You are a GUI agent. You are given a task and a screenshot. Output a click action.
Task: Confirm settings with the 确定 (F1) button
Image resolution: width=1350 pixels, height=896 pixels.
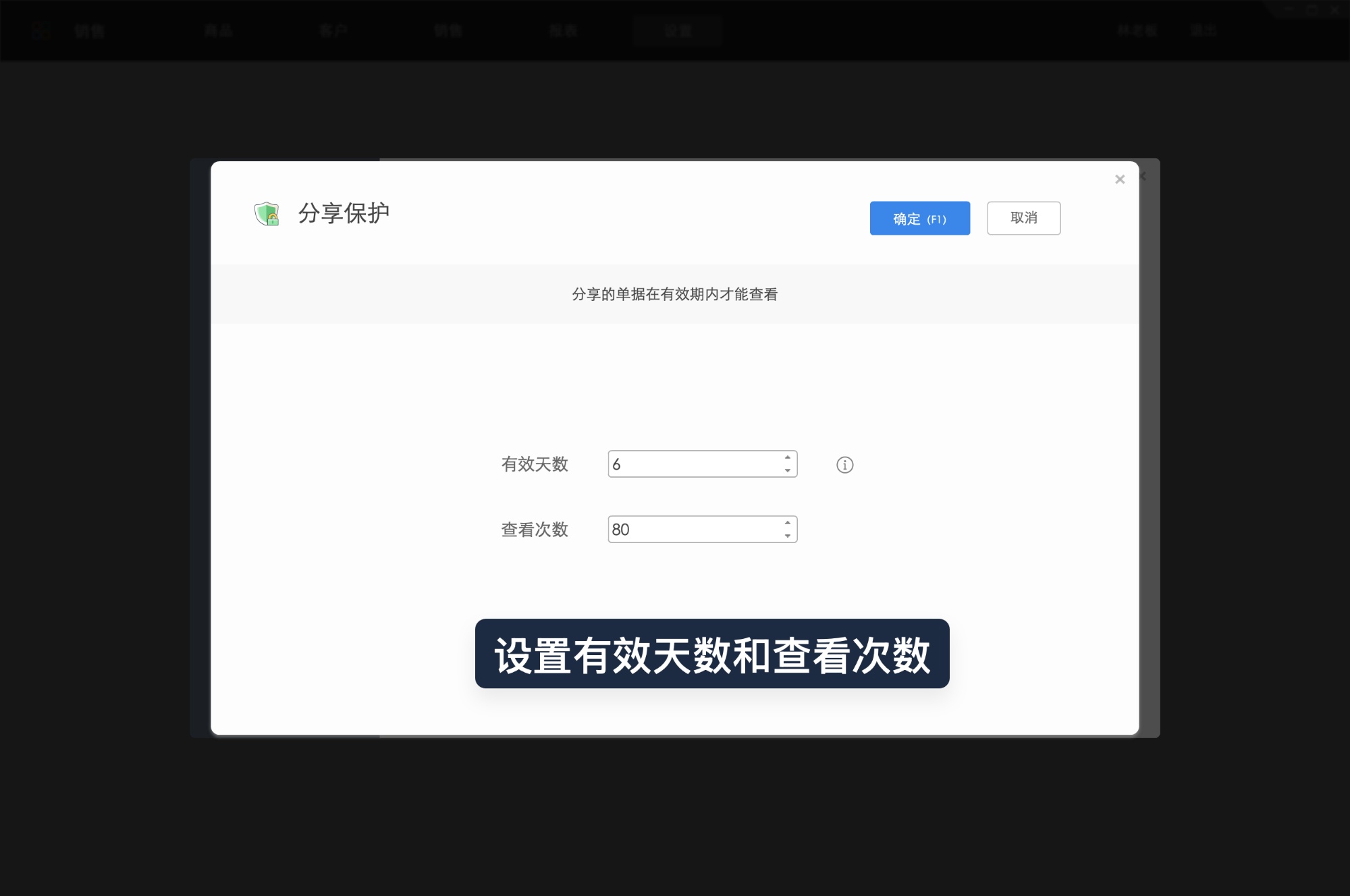[x=919, y=218]
